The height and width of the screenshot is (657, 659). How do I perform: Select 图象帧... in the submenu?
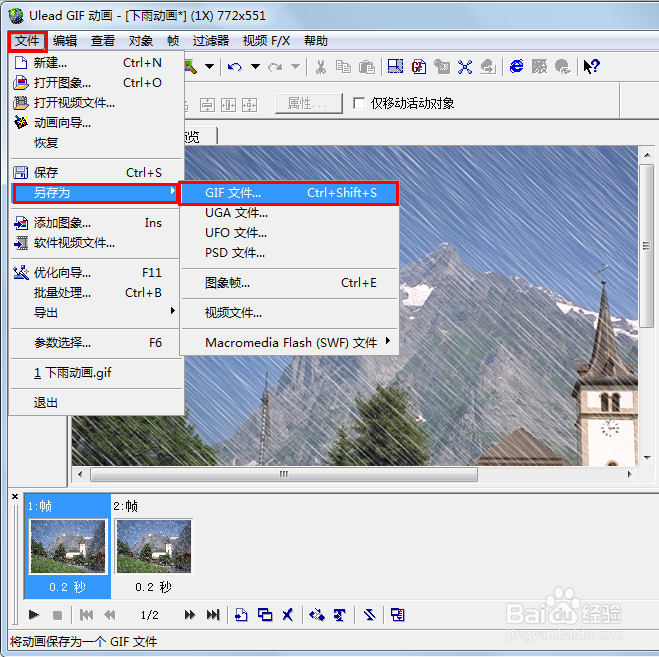pos(290,283)
